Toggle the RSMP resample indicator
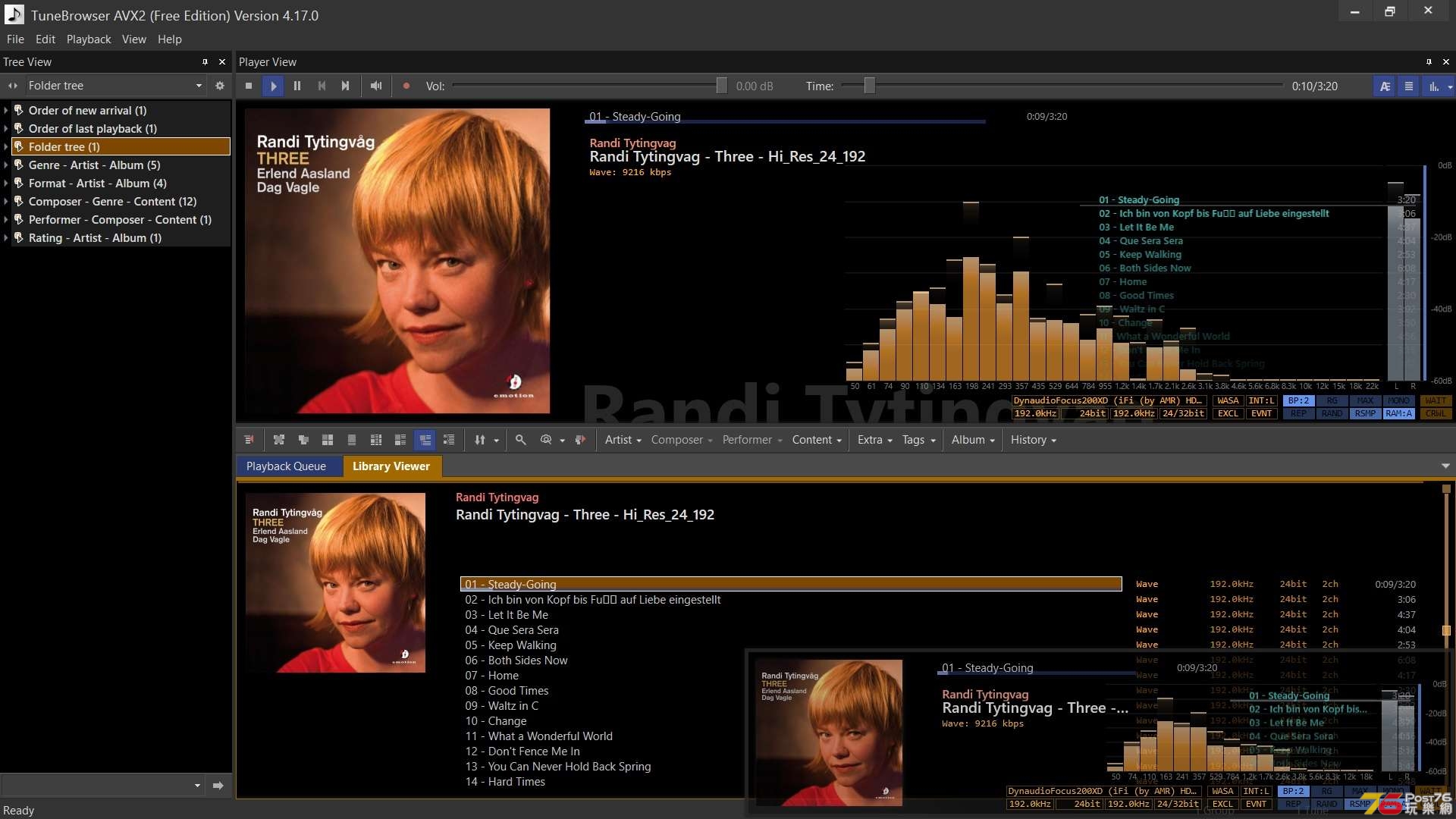1456x819 pixels. coord(1365,414)
